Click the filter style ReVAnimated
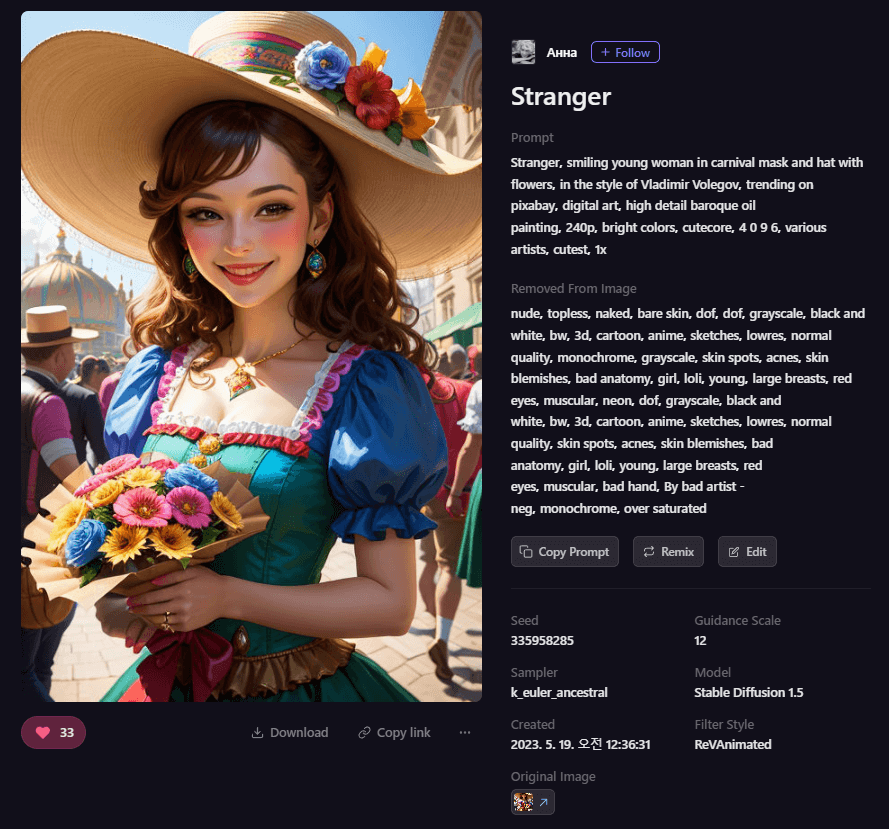This screenshot has width=889, height=829. point(733,745)
